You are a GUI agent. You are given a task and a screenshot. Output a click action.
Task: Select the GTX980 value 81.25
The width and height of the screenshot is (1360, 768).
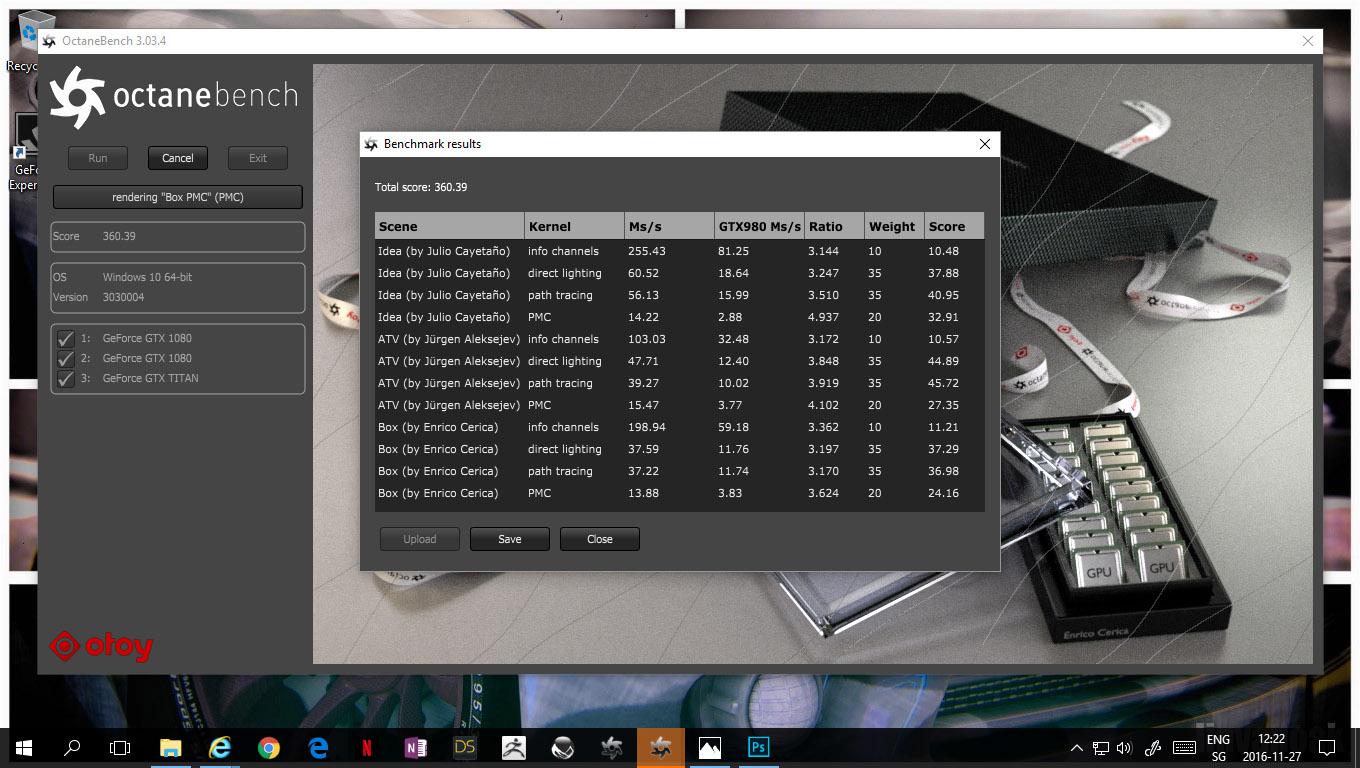coord(733,251)
